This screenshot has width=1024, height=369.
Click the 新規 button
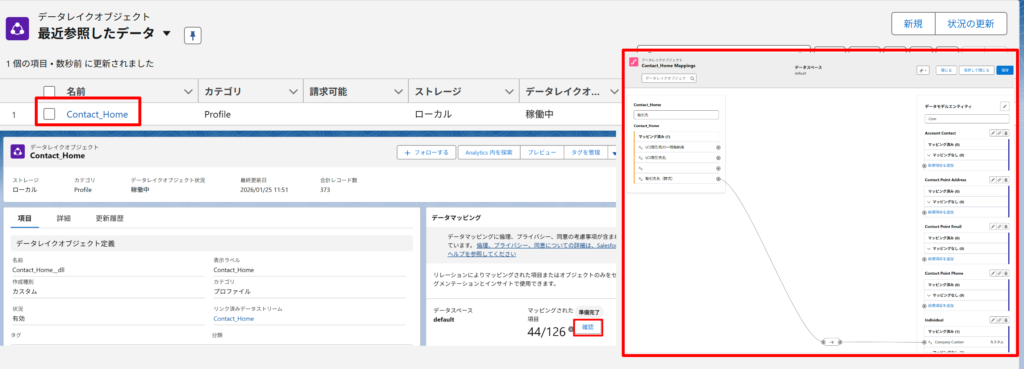[x=913, y=24]
